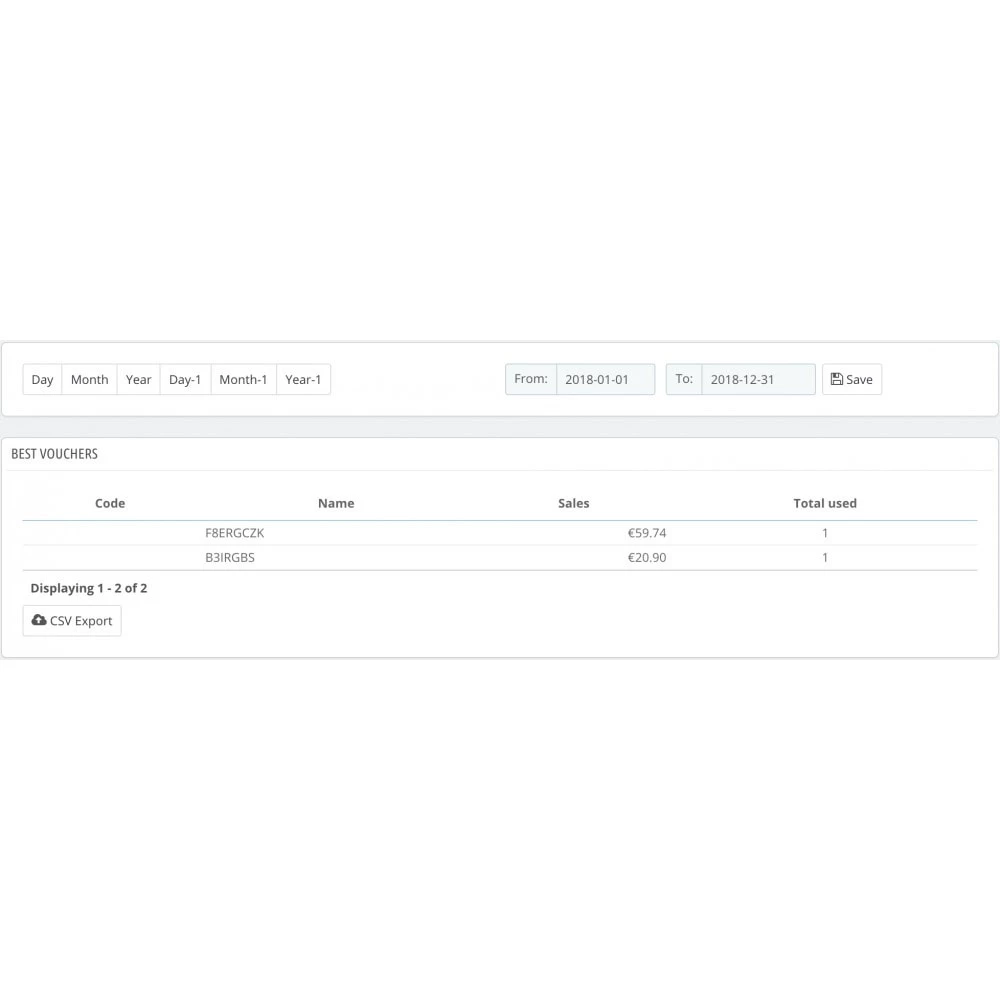The height and width of the screenshot is (1000, 1000).
Task: Select the Year period button
Action: 138,379
